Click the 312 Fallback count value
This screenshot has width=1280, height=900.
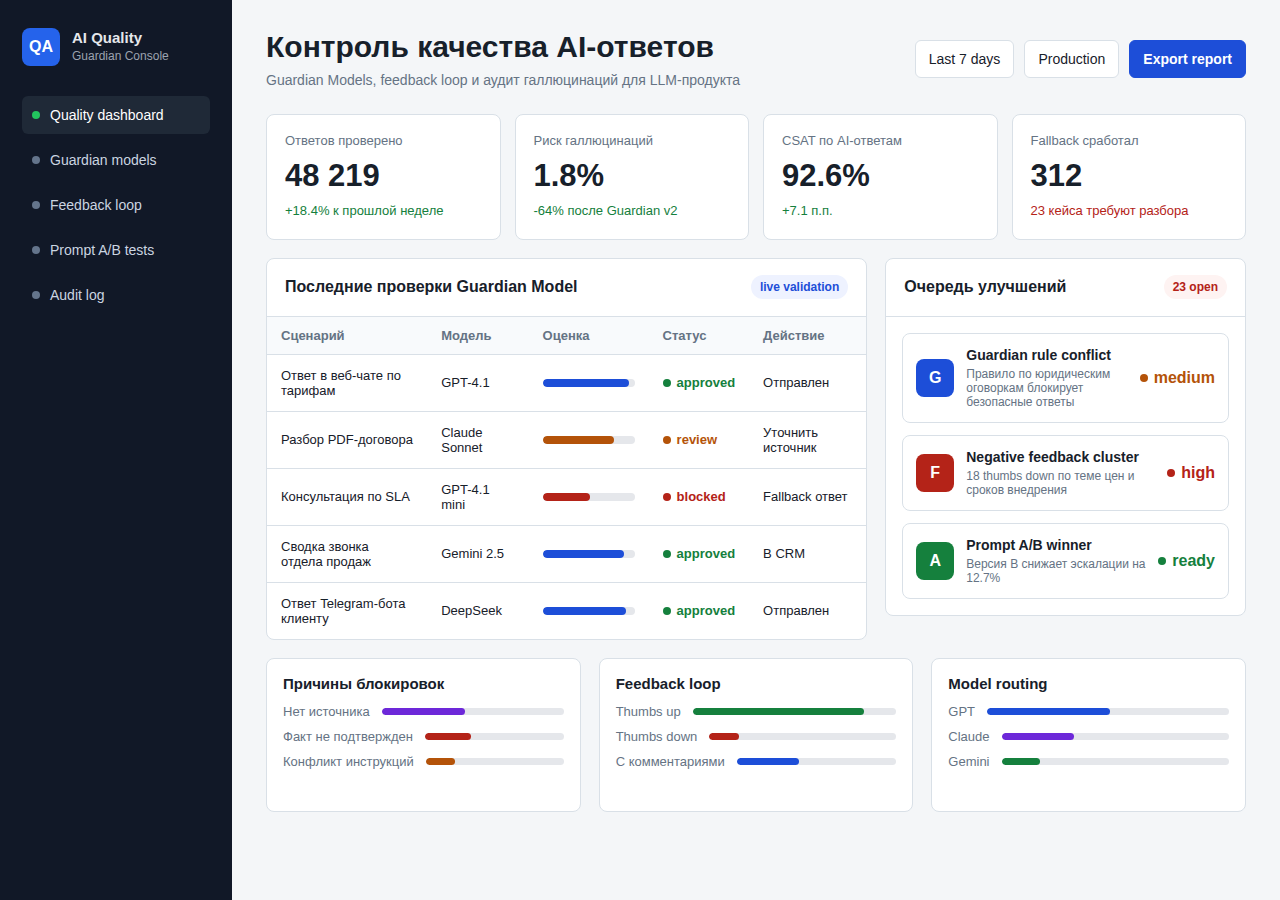[x=1057, y=175]
